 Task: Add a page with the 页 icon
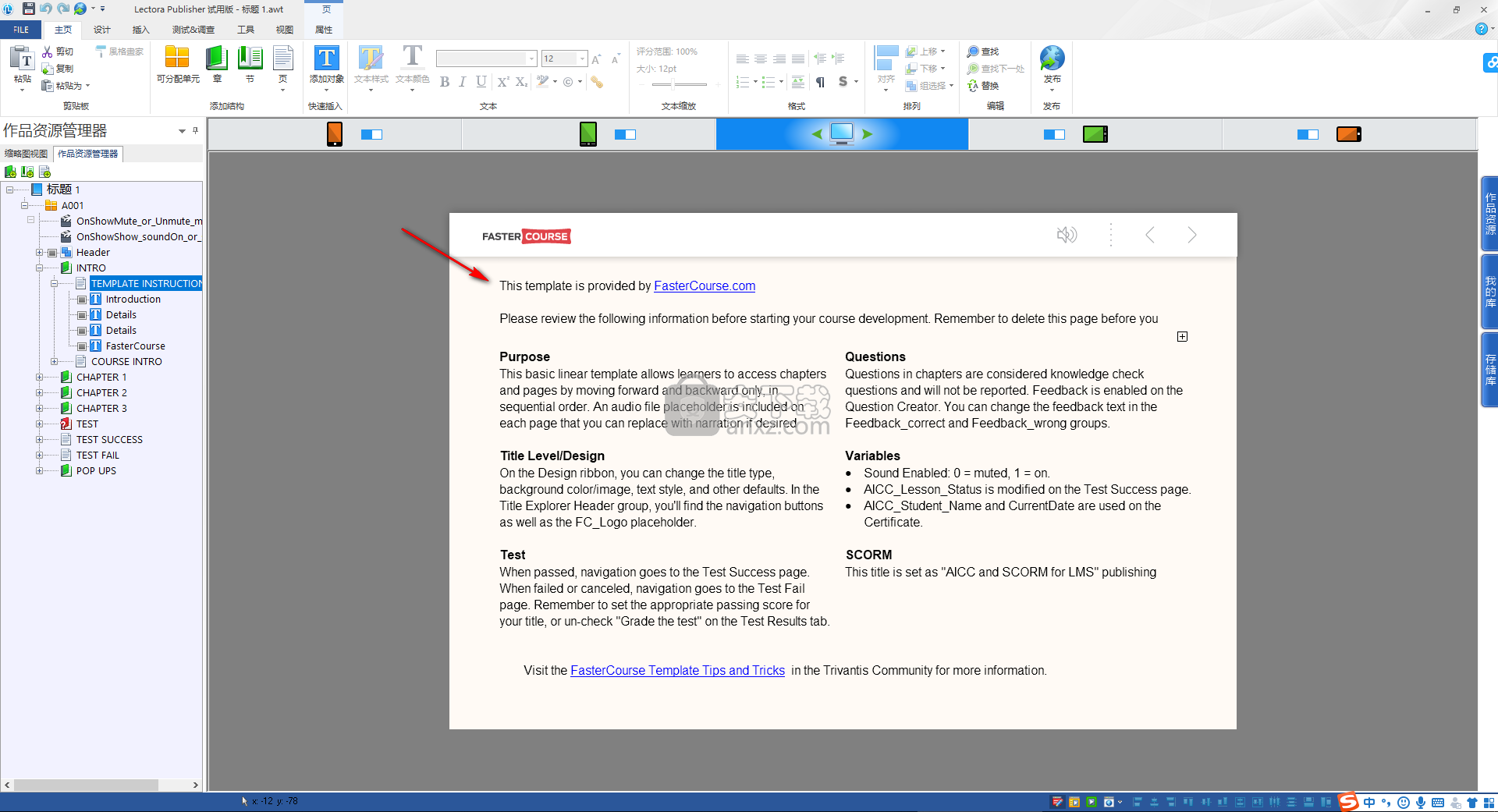(x=283, y=59)
